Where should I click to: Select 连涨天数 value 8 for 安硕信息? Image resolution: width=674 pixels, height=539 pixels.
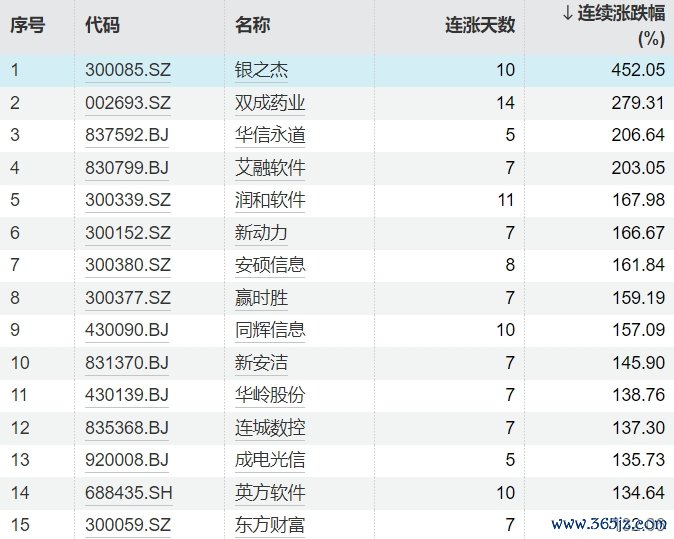pos(510,265)
